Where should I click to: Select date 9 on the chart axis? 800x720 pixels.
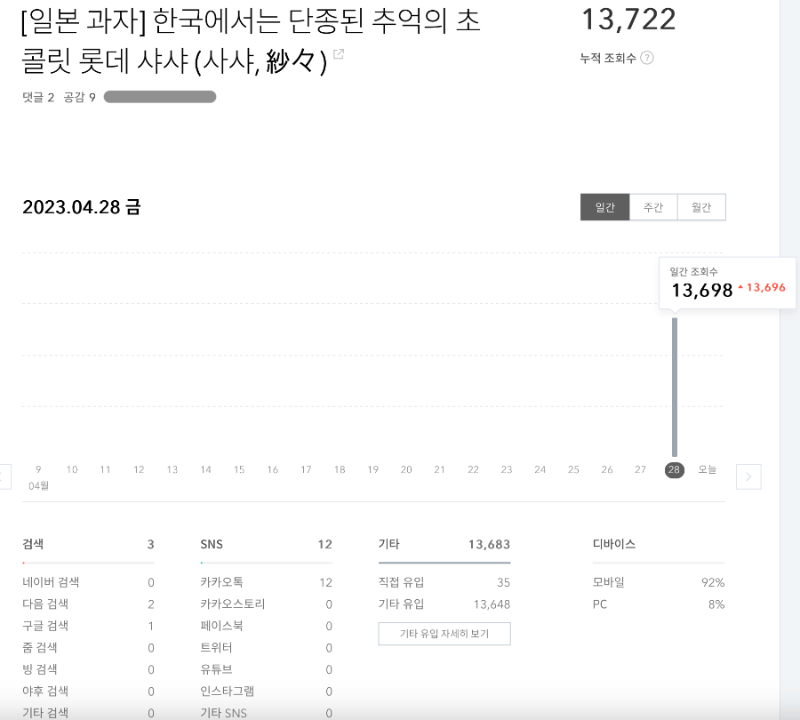(x=38, y=469)
